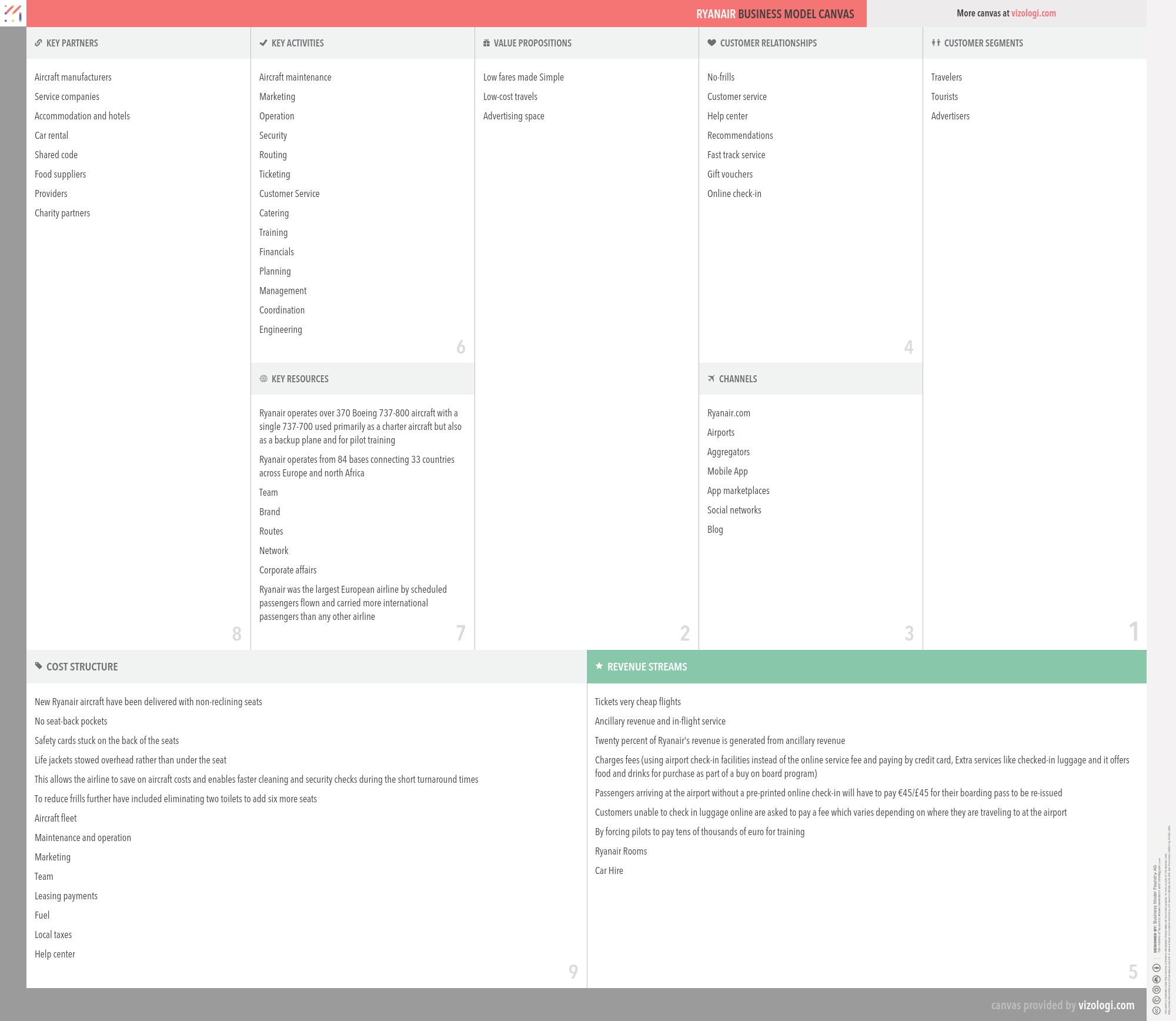Click 'Advertising space' value proposition

514,116
